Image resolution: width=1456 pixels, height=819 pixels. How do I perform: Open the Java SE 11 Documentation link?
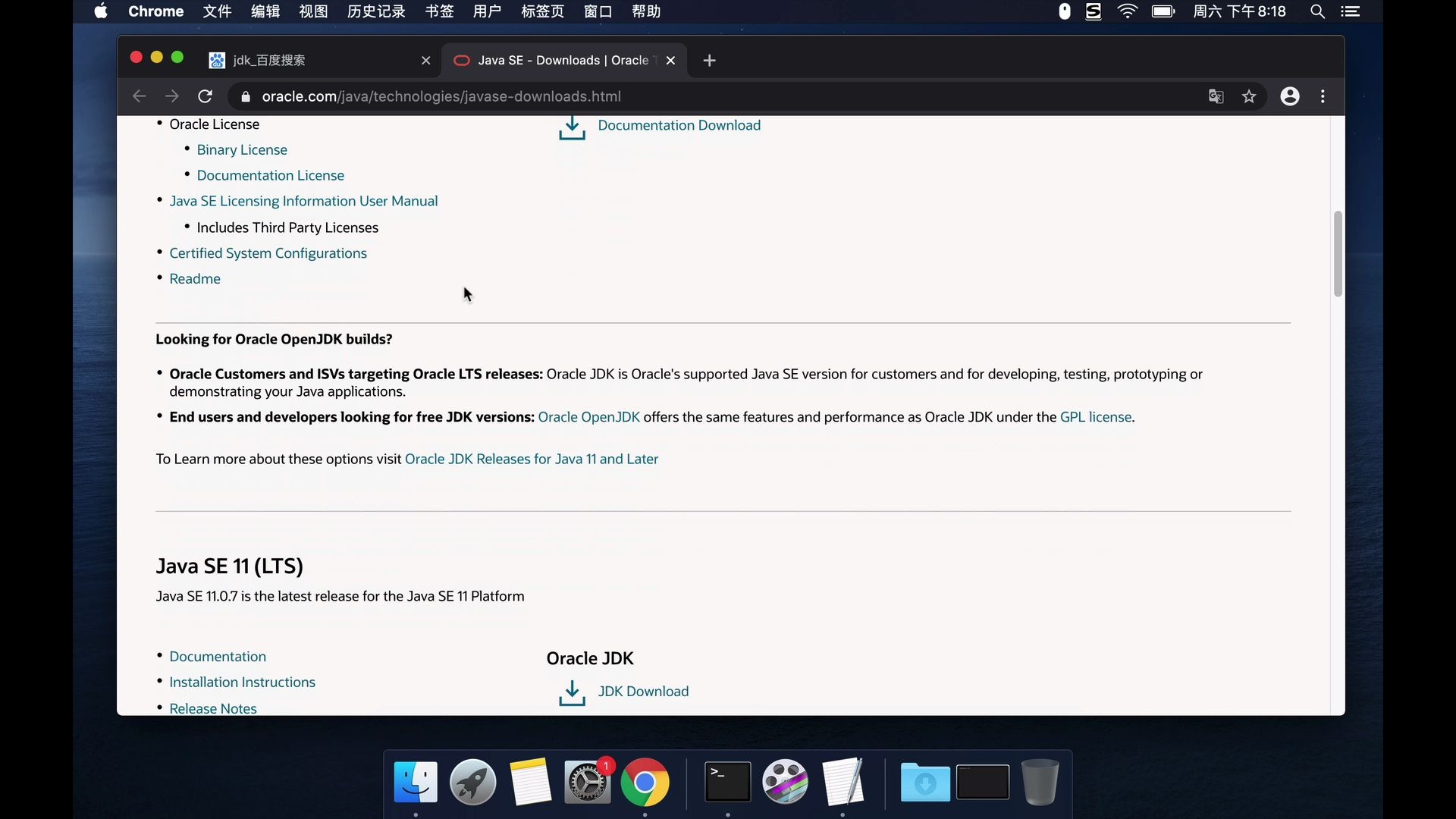click(x=218, y=657)
